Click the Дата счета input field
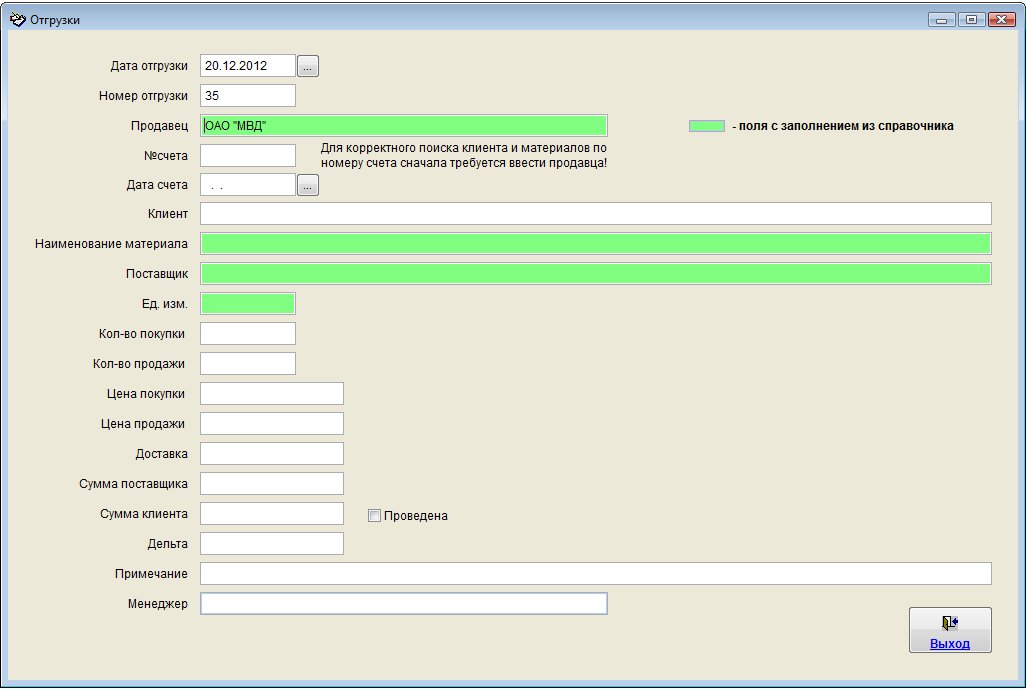 [x=248, y=185]
